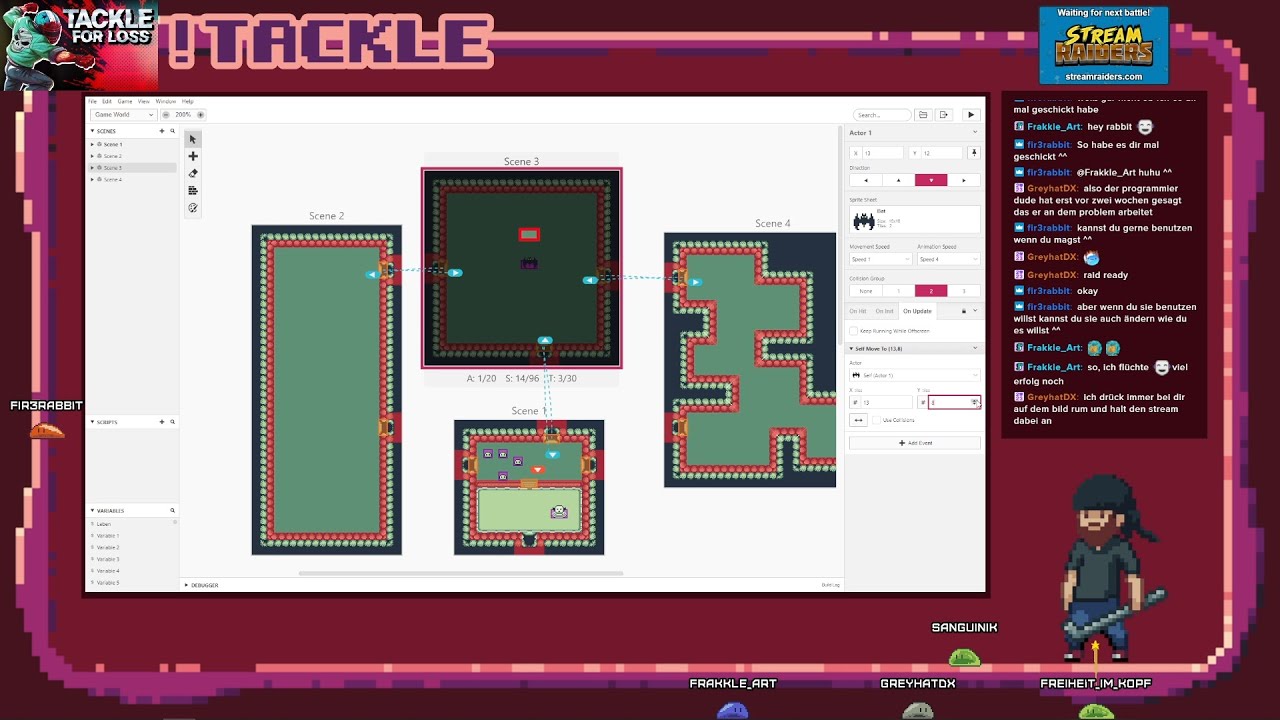Open the Game menu

125,101
